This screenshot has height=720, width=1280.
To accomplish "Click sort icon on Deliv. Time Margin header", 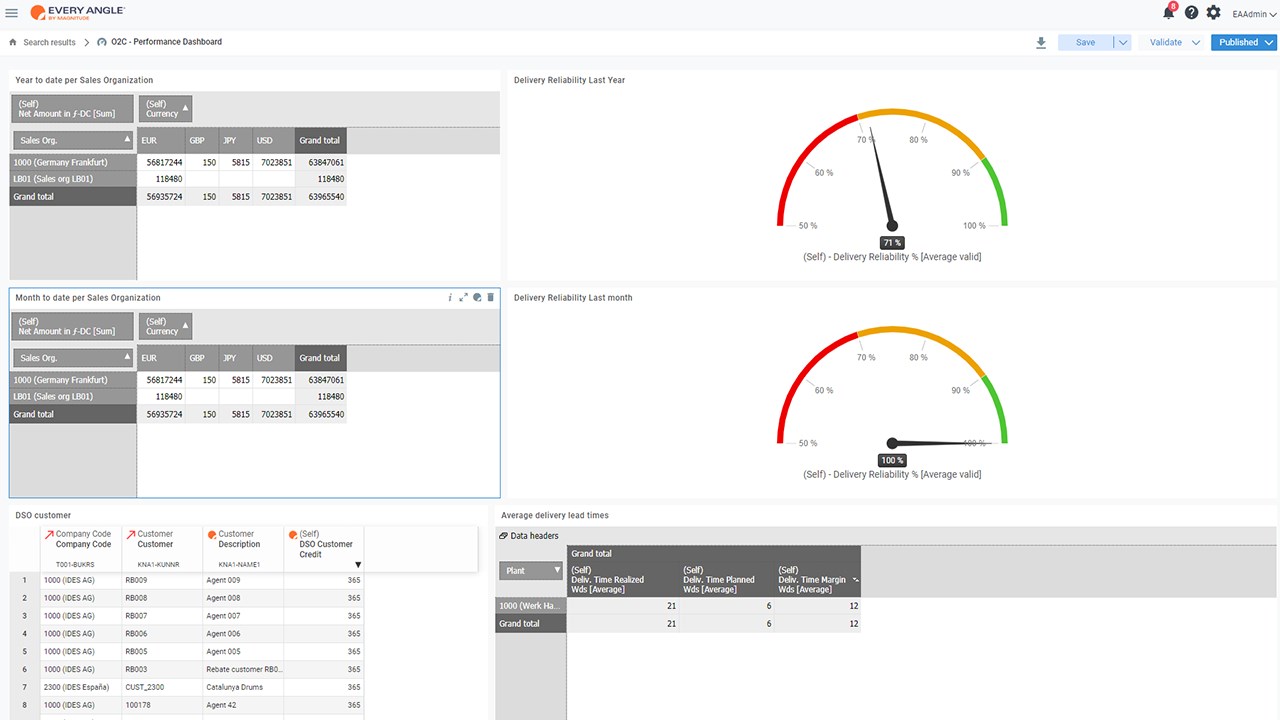I will 855,580.
